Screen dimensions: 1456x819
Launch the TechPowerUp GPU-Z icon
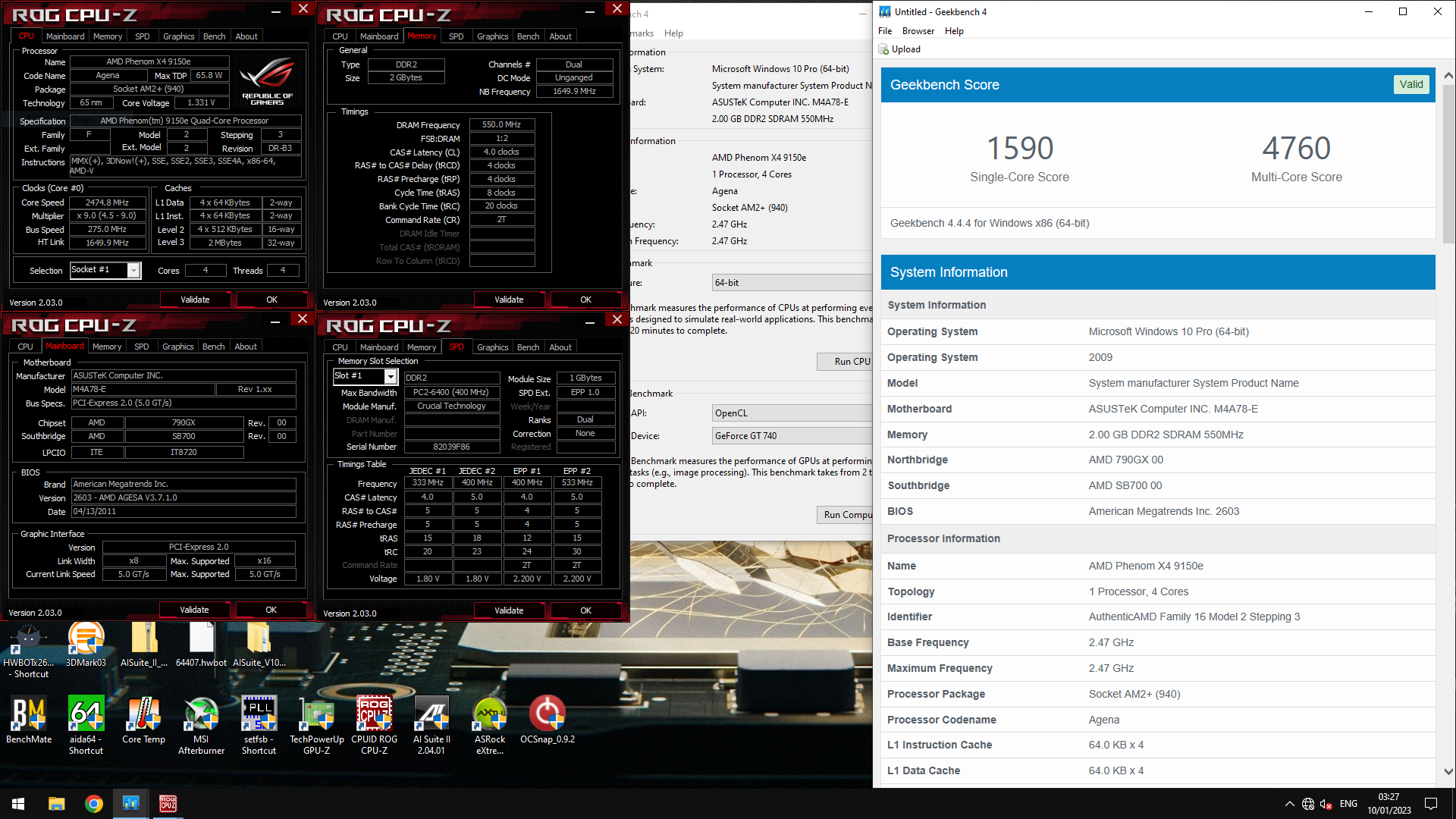tap(317, 725)
